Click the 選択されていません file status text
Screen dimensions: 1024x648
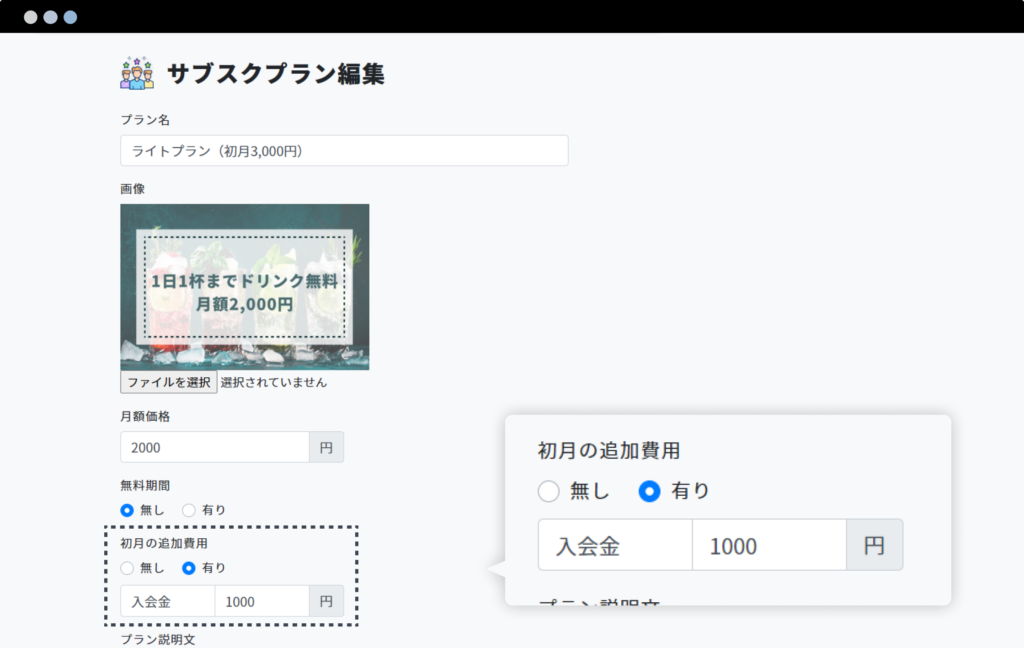(273, 382)
